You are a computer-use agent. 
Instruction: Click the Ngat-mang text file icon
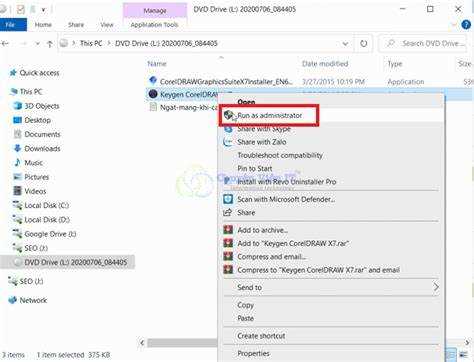[x=153, y=107]
